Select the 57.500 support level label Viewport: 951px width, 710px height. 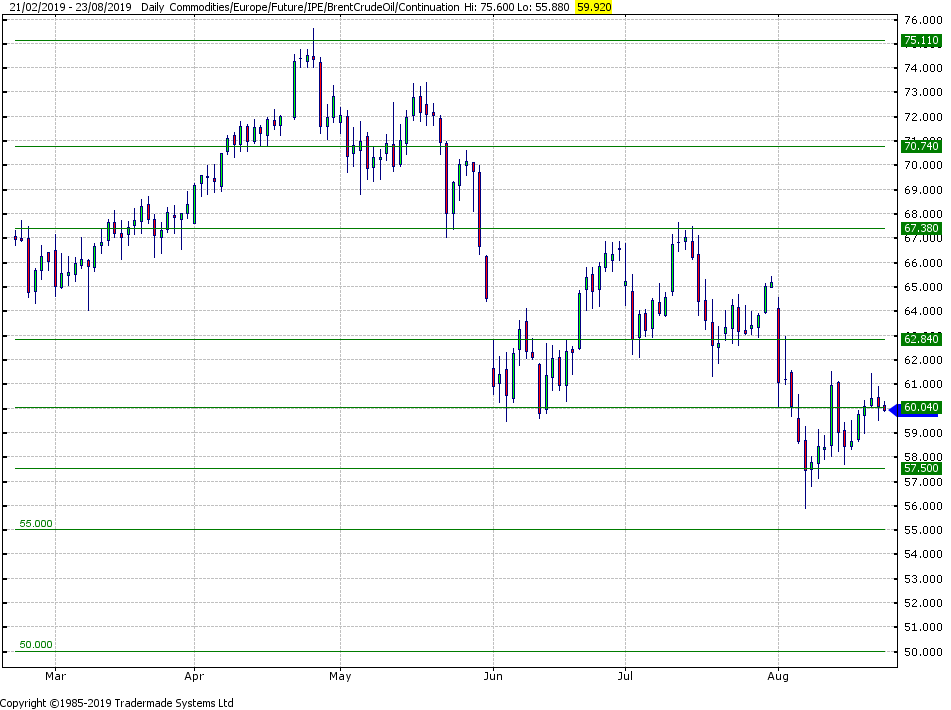tap(921, 468)
